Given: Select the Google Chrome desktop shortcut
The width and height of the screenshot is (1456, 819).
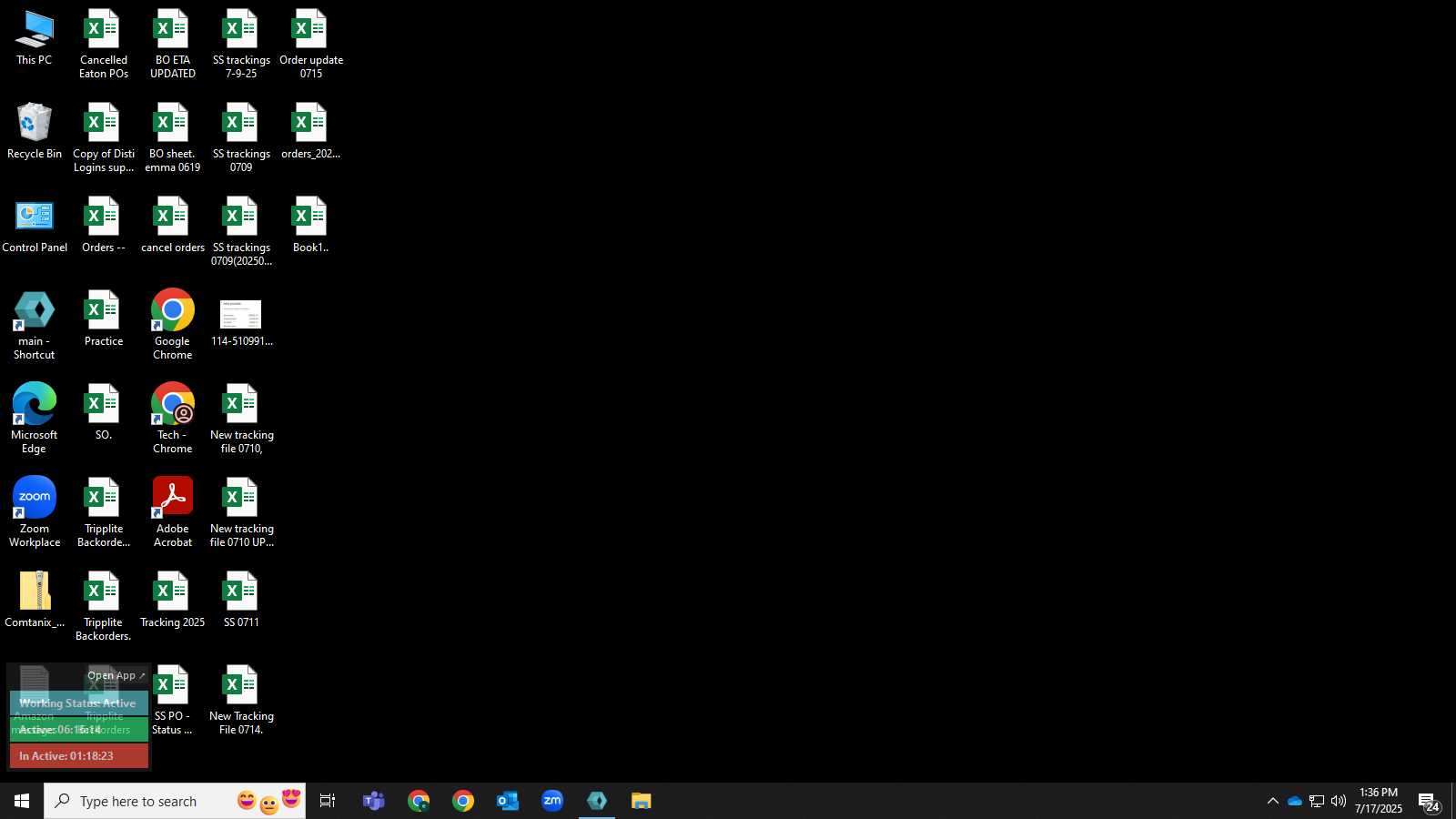Looking at the screenshot, I should 173,326.
